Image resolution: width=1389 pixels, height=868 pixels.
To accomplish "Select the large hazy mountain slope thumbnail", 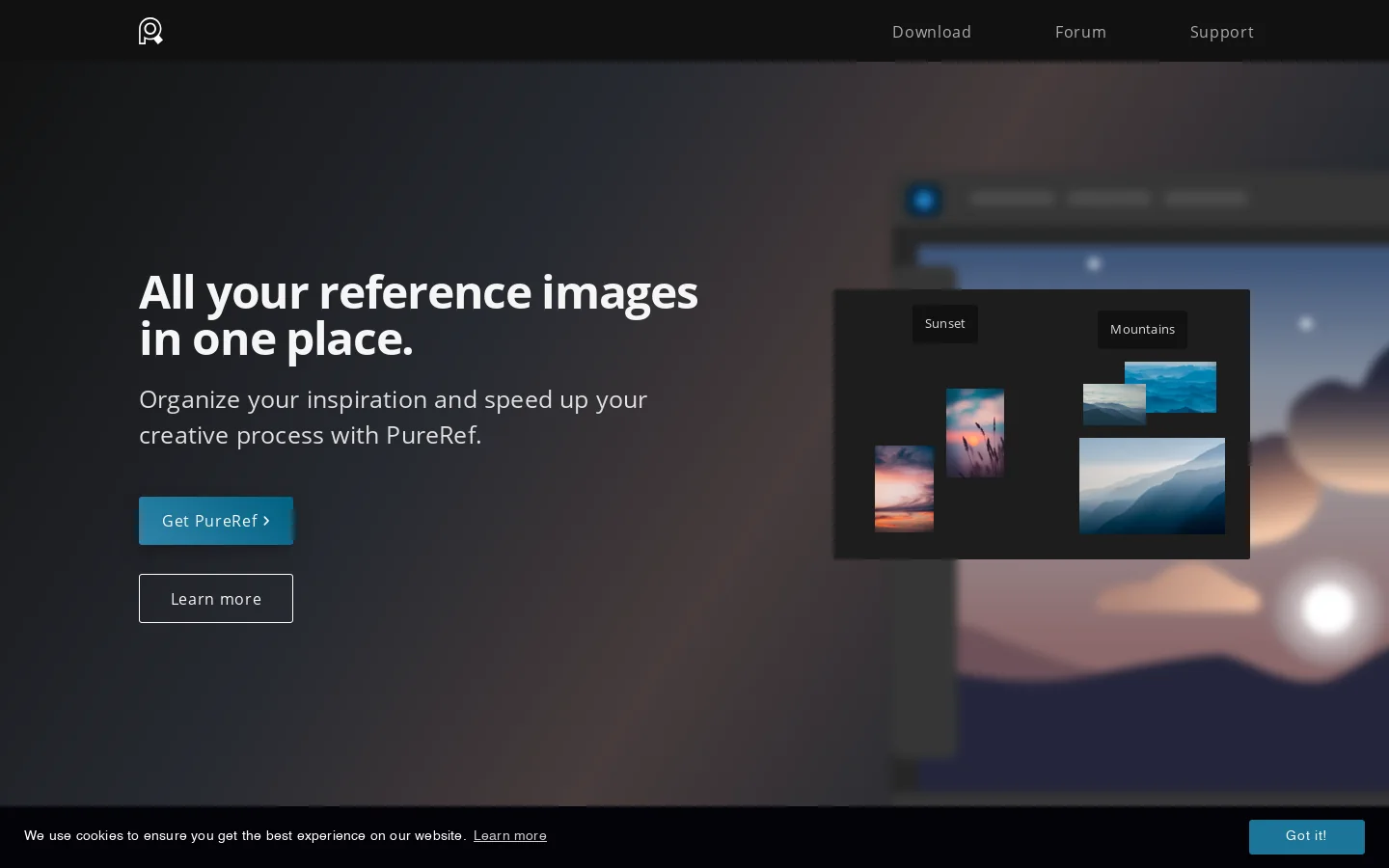I will (1152, 486).
